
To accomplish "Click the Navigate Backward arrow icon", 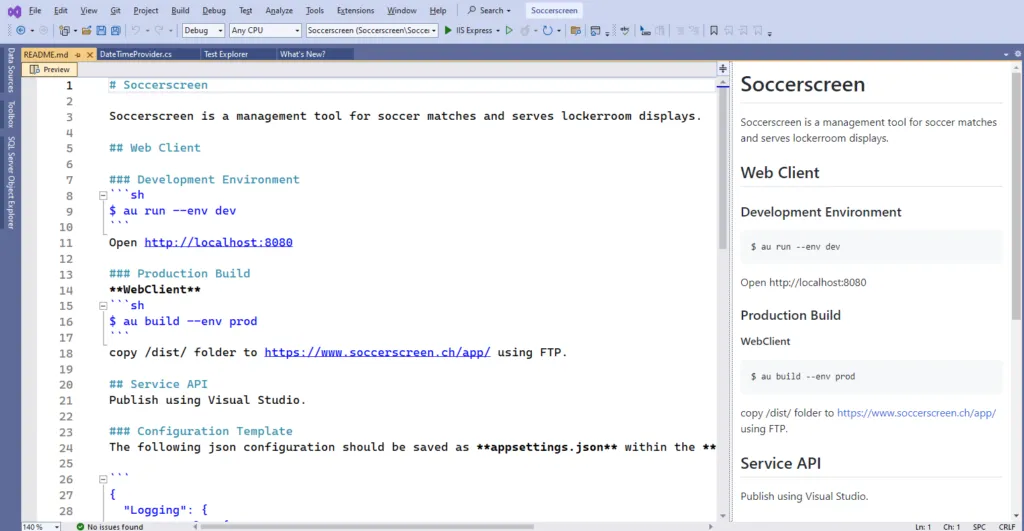I will tap(20, 31).
